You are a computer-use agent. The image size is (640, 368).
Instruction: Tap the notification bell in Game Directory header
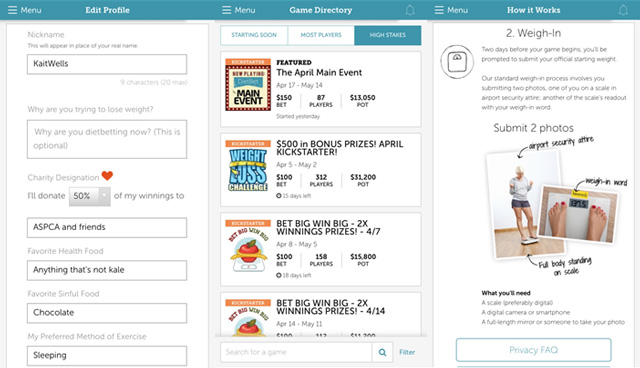(410, 10)
